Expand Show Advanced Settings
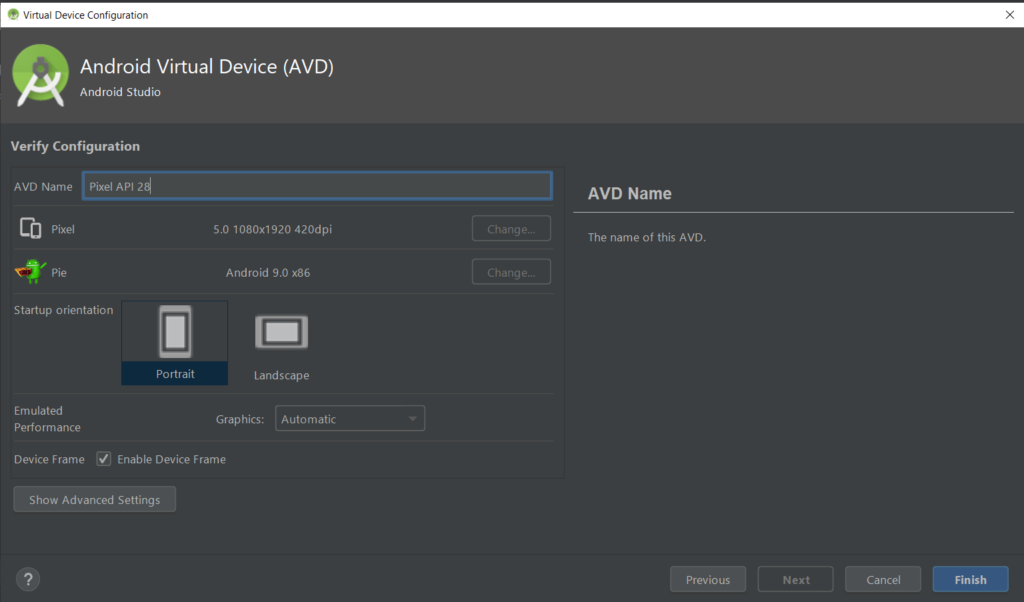This screenshot has height=602, width=1024. (x=94, y=499)
